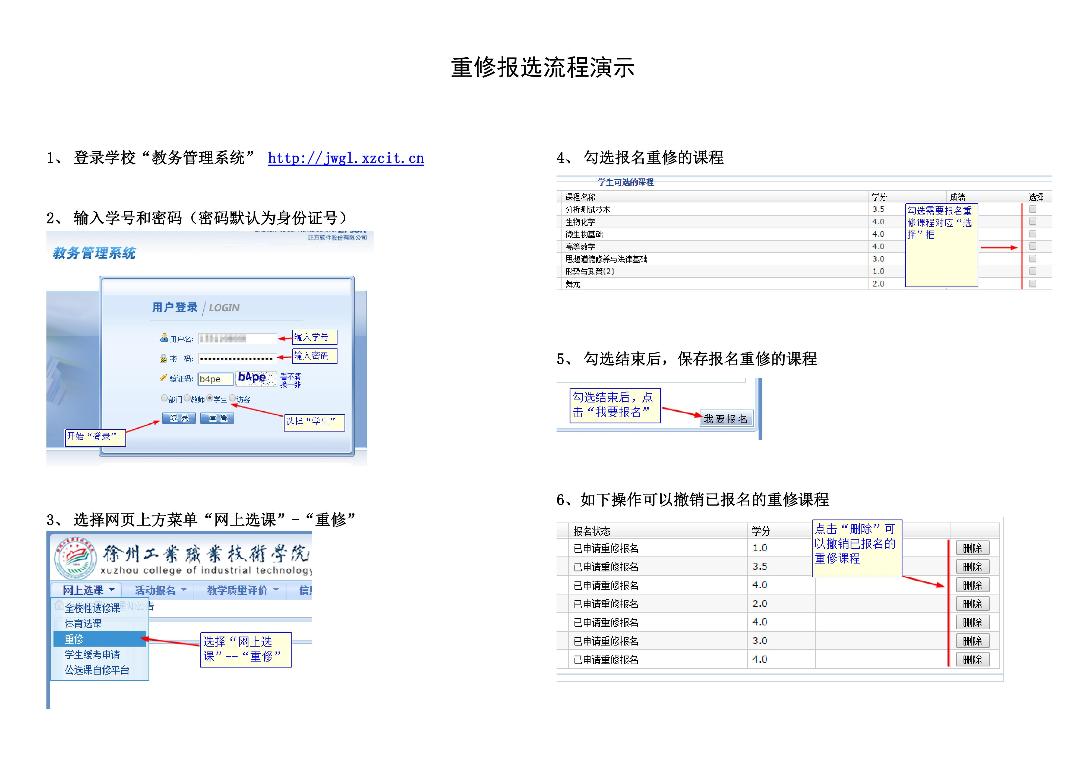Focus the username input field
The height and width of the screenshot is (768, 1086).
pyautogui.click(x=238, y=339)
